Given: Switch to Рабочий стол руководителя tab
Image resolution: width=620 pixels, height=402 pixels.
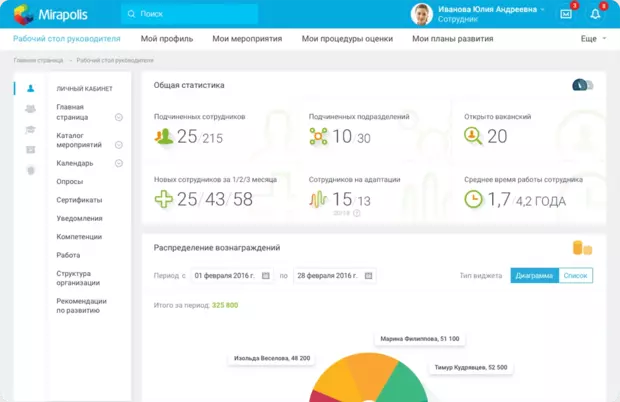Looking at the screenshot, I should coord(66,39).
